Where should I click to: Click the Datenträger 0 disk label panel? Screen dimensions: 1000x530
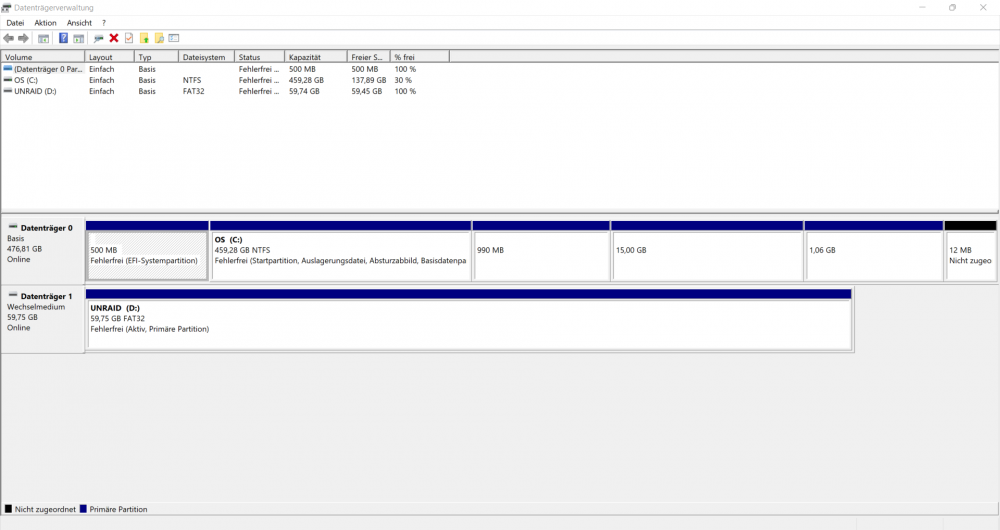(x=43, y=251)
